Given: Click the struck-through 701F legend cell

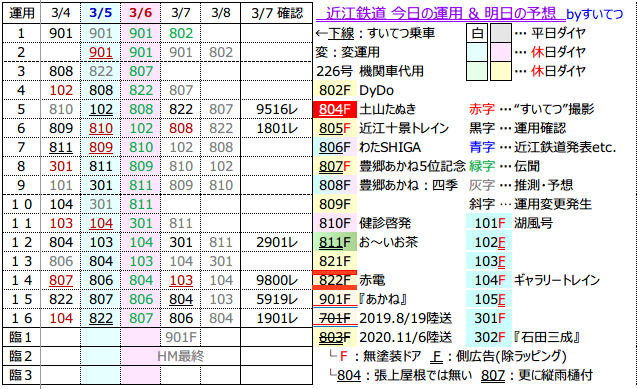Looking at the screenshot, I should [335, 318].
